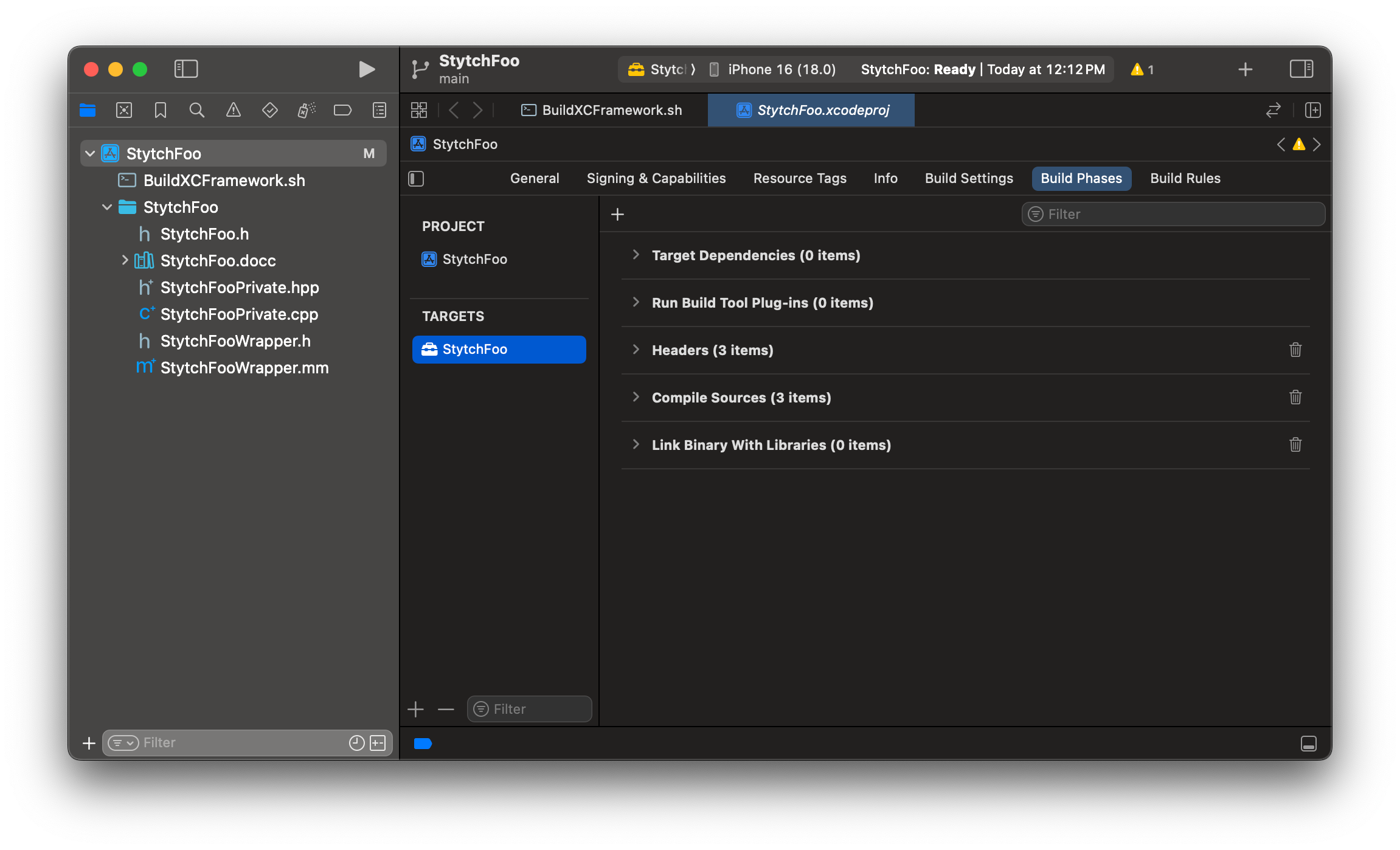Screen dimensions: 1400x850
Task: Delete the Headers build phase
Action: coord(1295,350)
